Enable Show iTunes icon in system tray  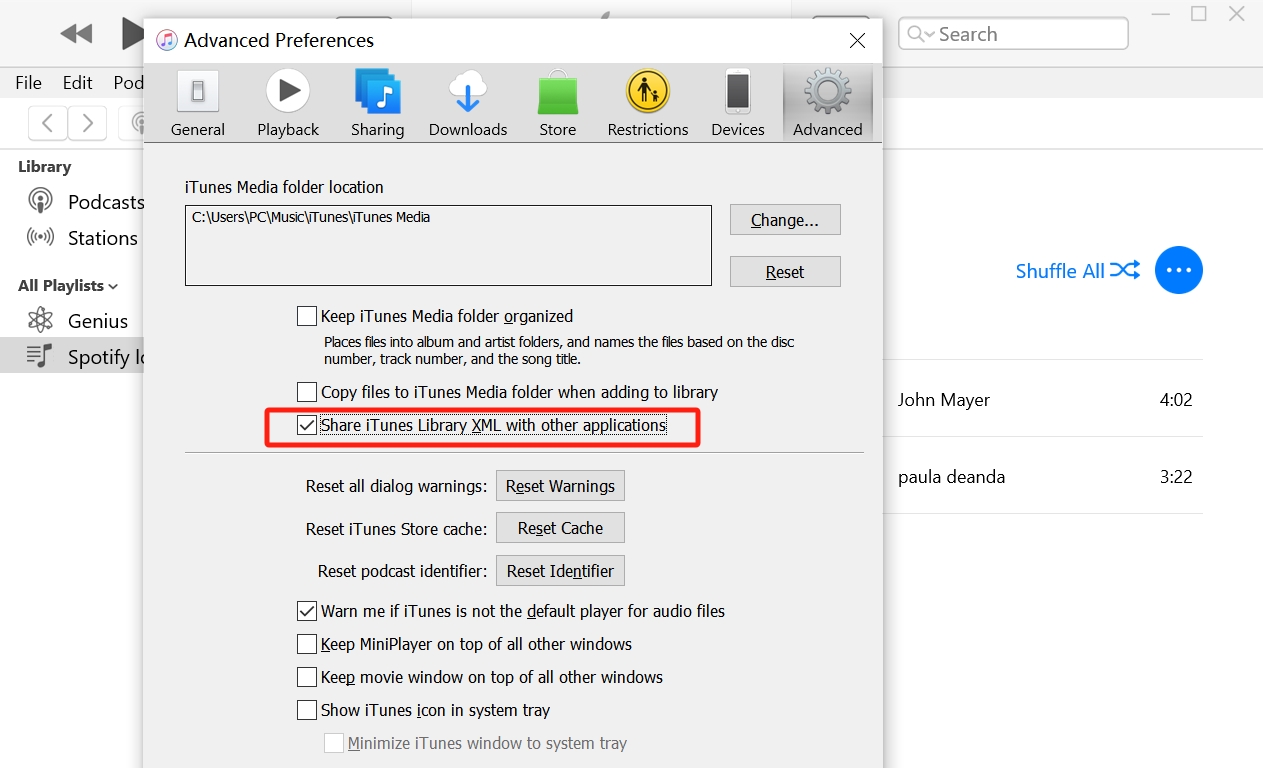pos(307,711)
